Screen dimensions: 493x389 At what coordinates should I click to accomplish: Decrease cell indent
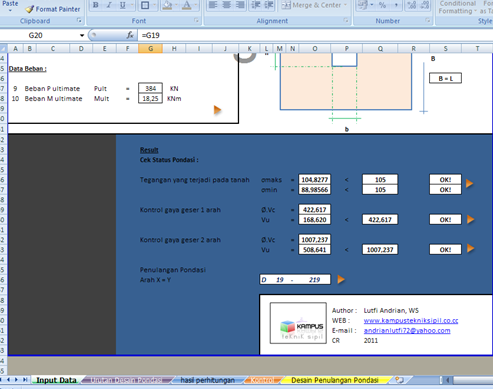coord(256,5)
